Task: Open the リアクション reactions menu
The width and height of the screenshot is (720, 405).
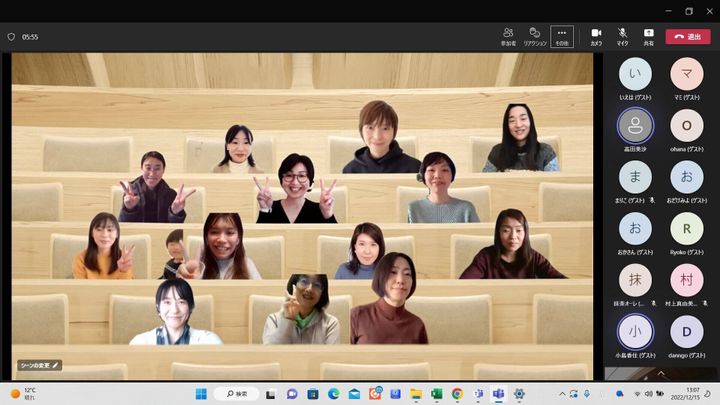Action: pos(535,36)
